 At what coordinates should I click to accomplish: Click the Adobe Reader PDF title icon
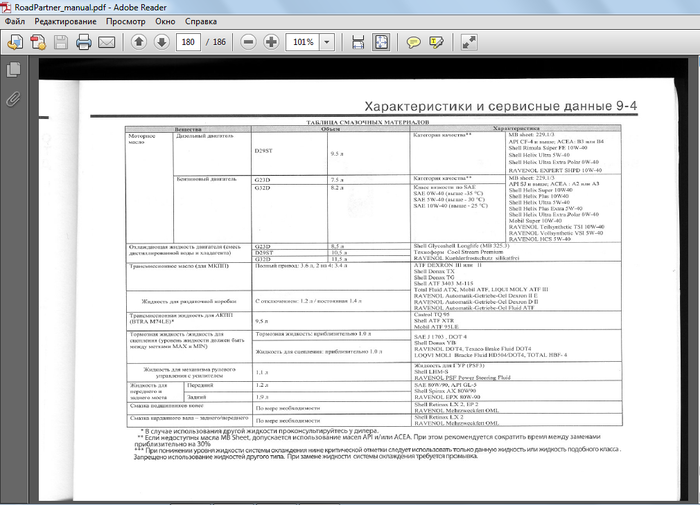[6, 7]
